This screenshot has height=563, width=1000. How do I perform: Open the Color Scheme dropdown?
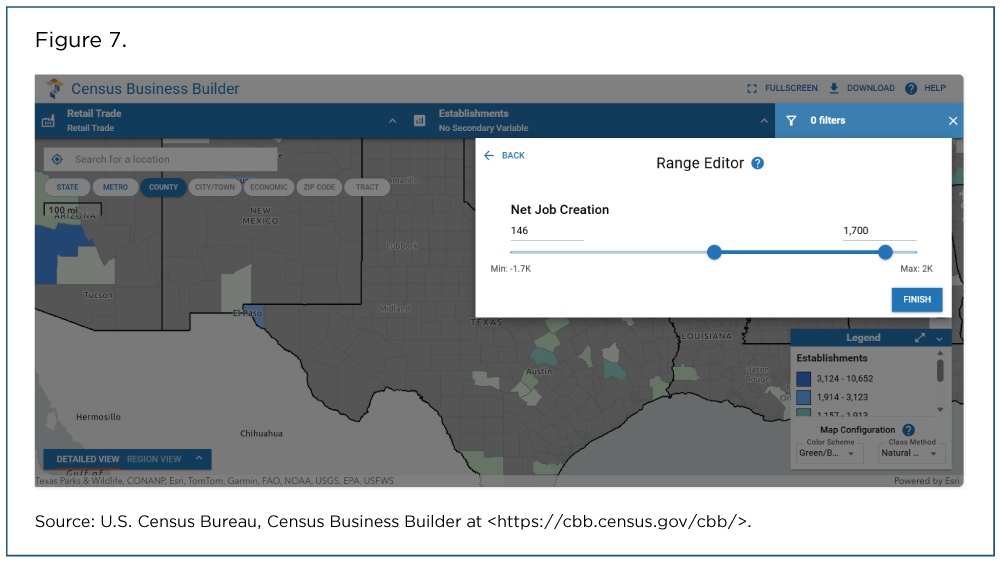click(x=828, y=453)
